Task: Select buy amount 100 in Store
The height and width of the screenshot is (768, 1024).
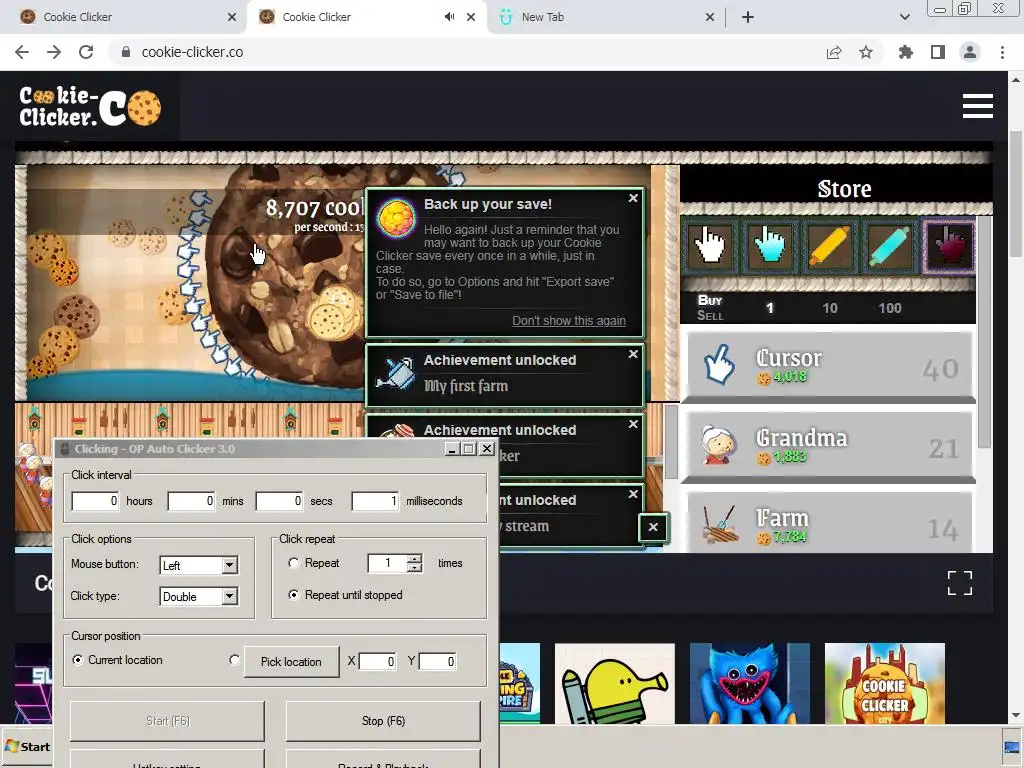Action: [x=889, y=308]
